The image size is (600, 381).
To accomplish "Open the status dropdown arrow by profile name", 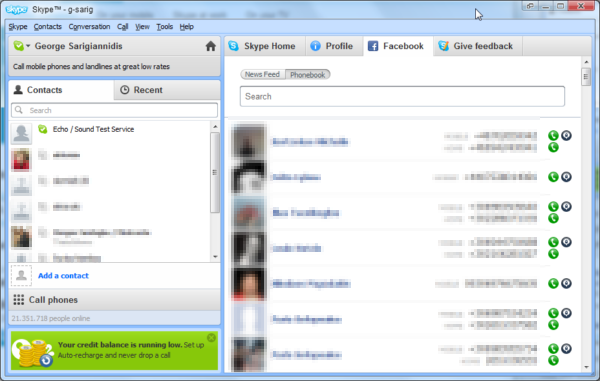I will (x=28, y=46).
